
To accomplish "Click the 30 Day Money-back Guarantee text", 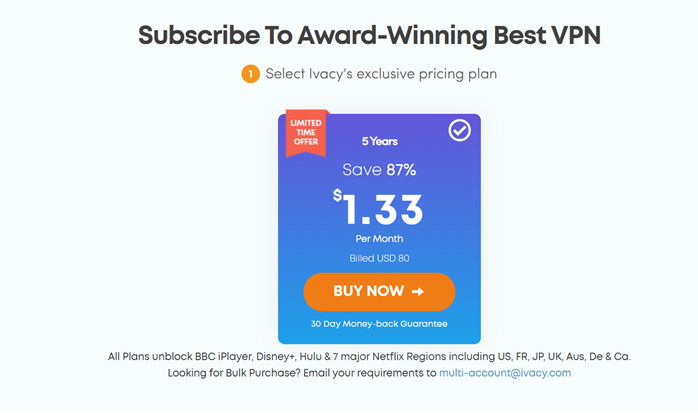I will [x=379, y=324].
